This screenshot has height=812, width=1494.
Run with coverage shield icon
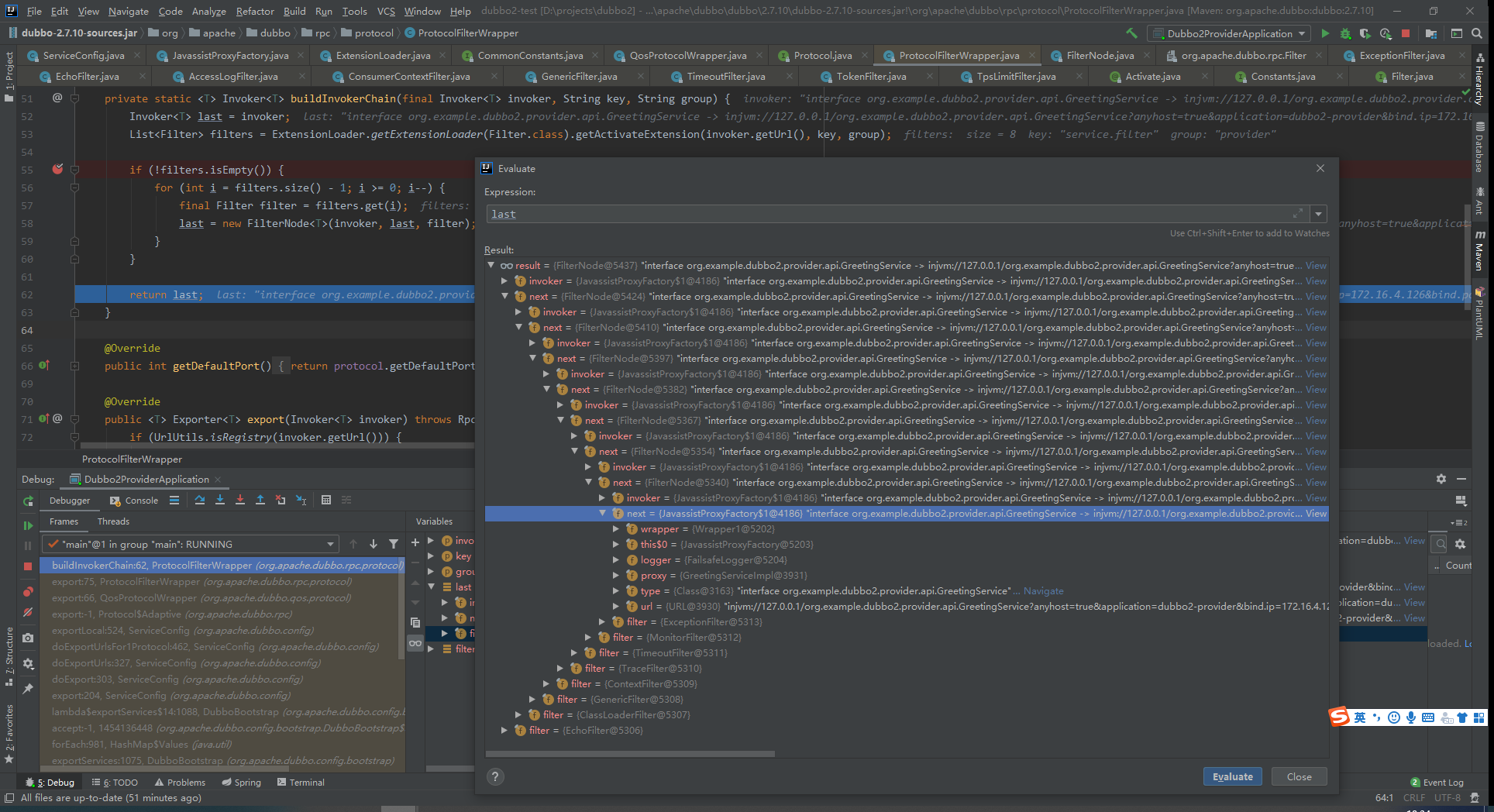[1365, 33]
